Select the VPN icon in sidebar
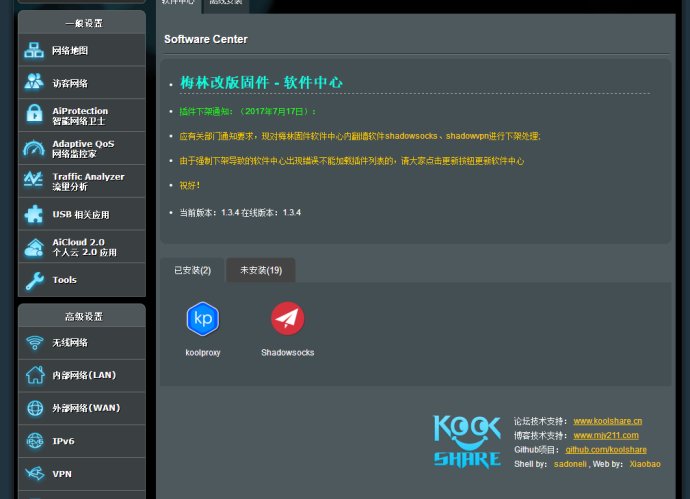 (35, 473)
